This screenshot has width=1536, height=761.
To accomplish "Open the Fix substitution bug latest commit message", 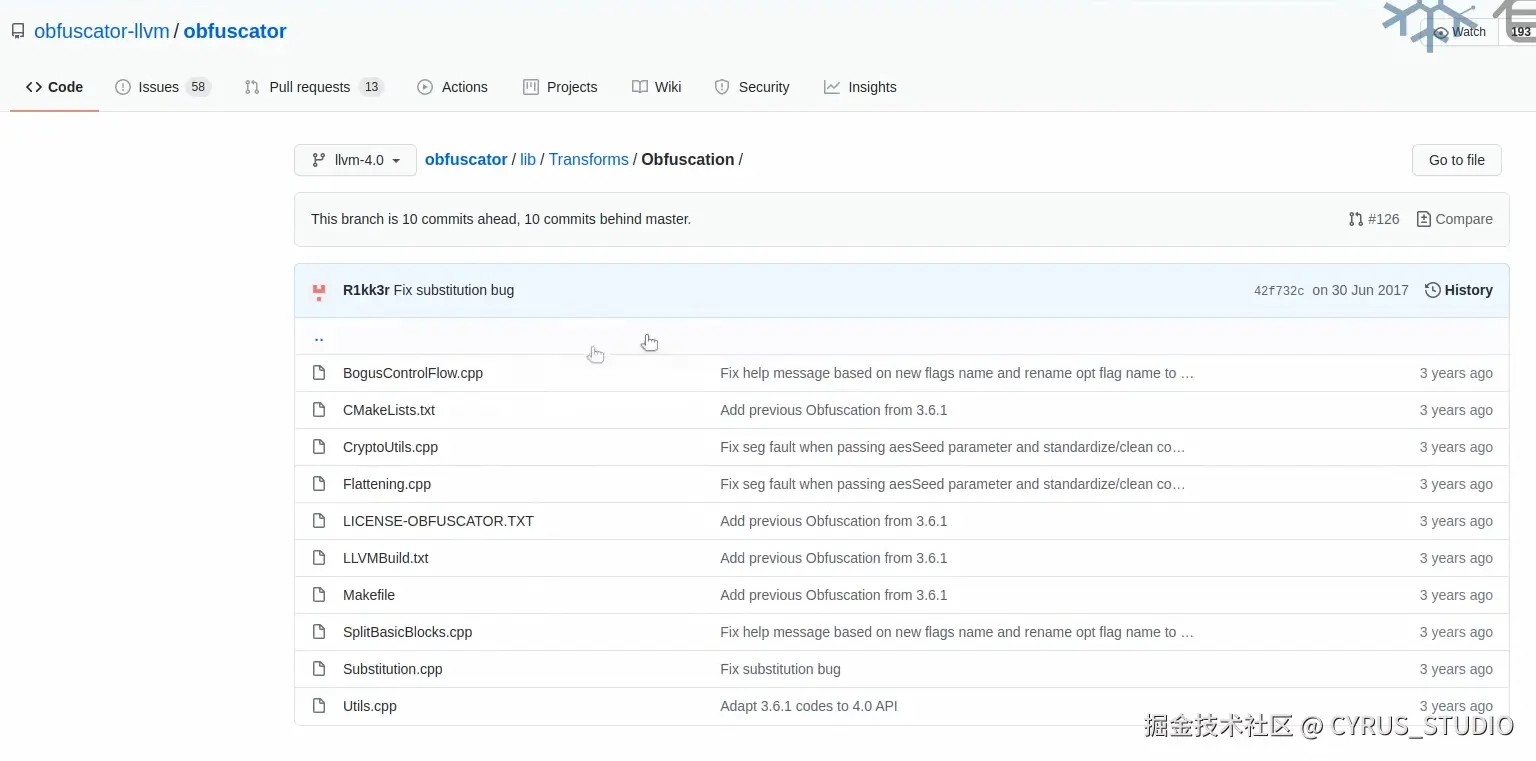I will pos(454,290).
